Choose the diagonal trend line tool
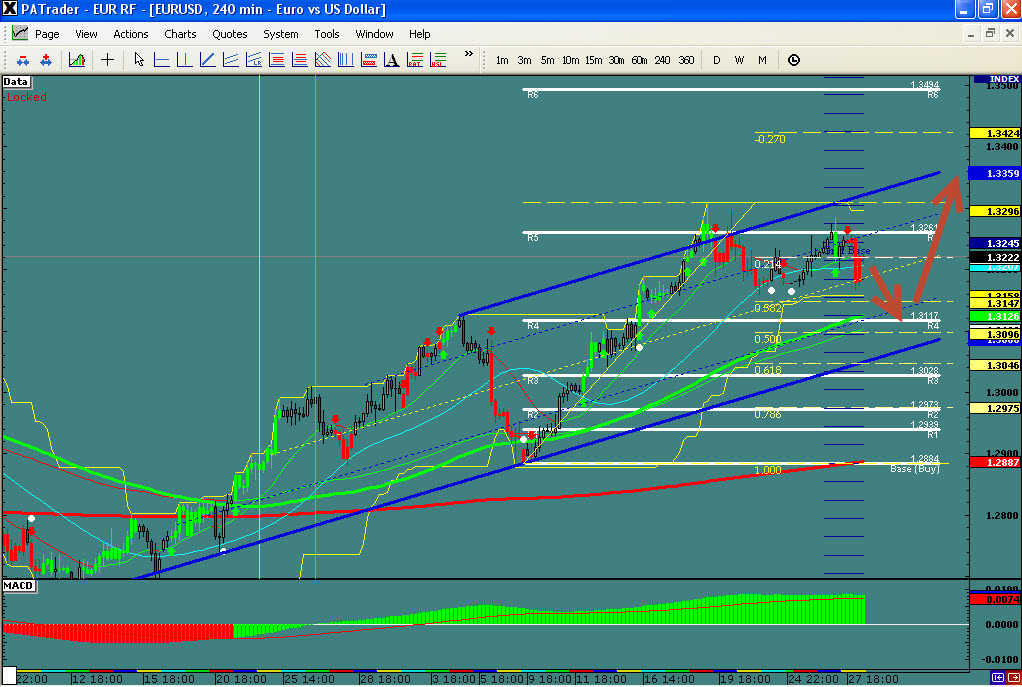The height and width of the screenshot is (687, 1022). point(205,60)
